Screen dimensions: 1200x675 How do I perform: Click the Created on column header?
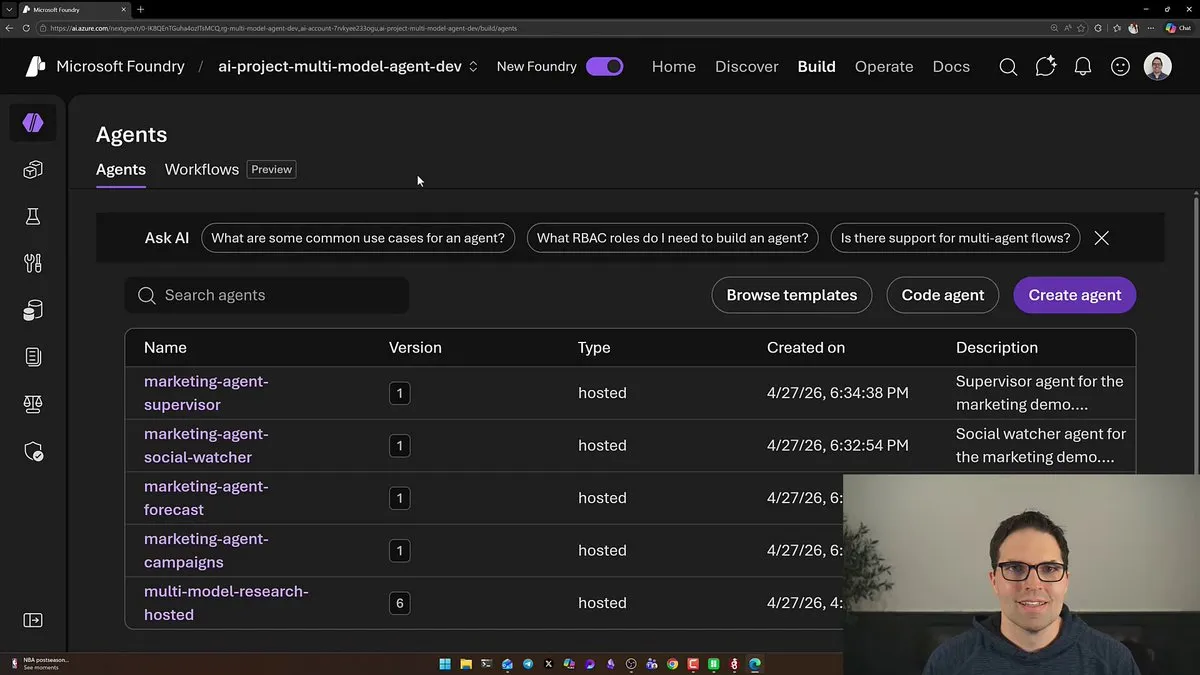click(806, 348)
